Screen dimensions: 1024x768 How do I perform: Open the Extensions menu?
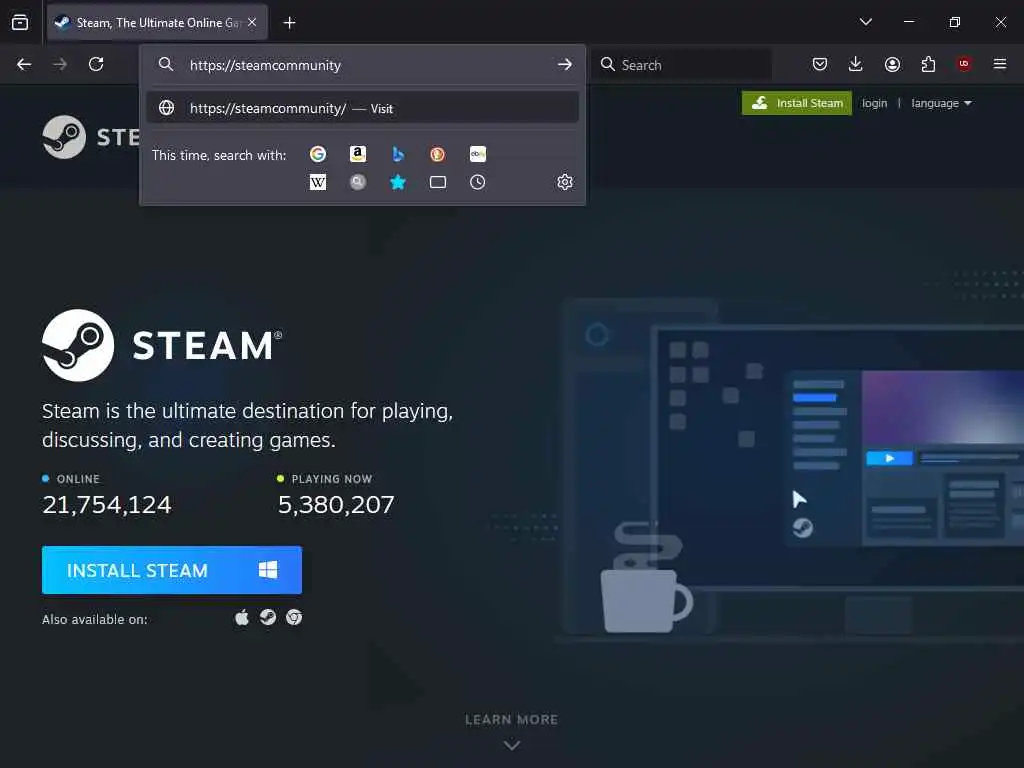click(x=928, y=64)
